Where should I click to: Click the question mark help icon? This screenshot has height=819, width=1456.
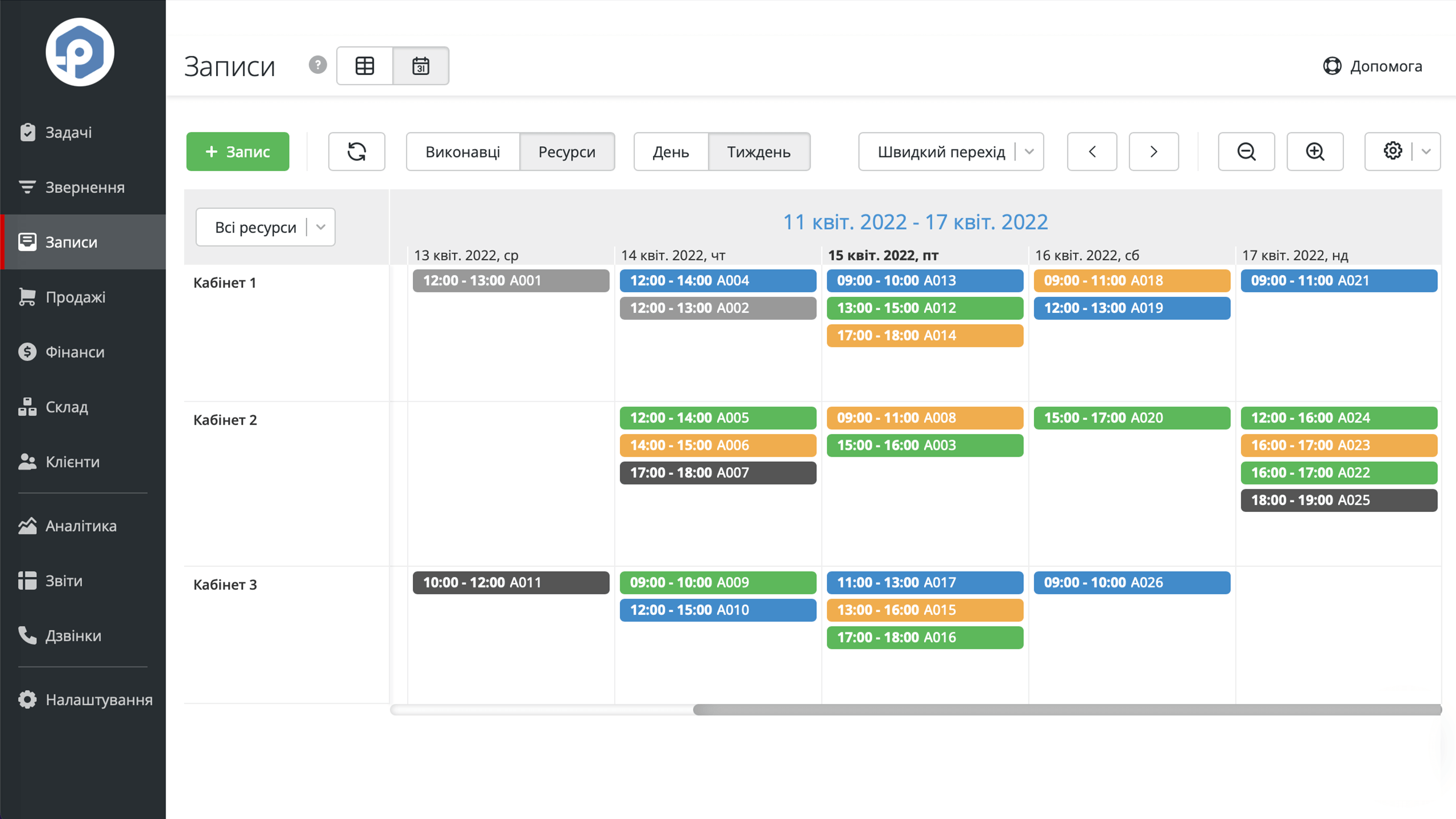[x=318, y=65]
